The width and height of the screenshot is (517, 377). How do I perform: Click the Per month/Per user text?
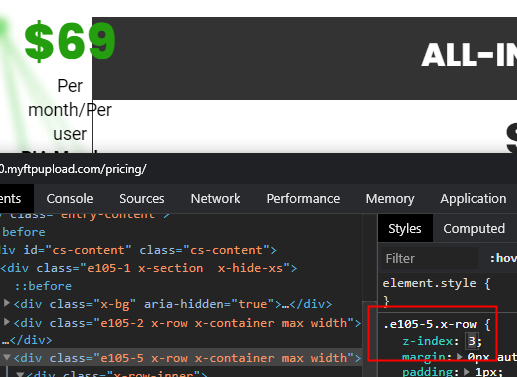70,110
